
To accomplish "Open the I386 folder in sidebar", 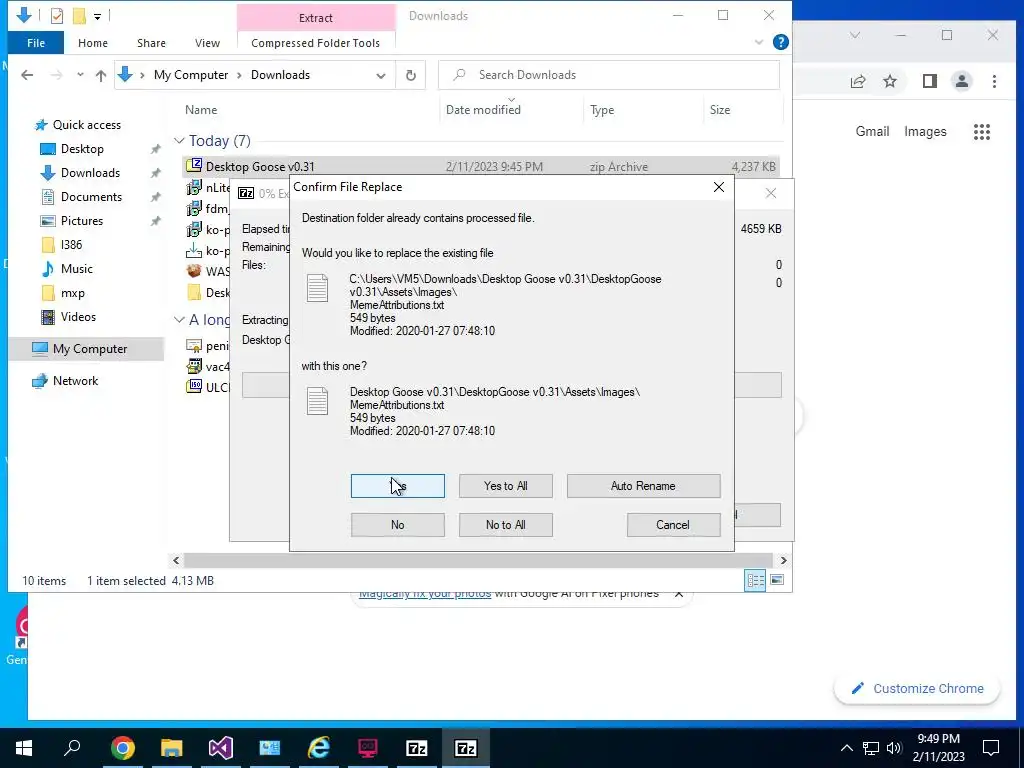I will tap(71, 245).
